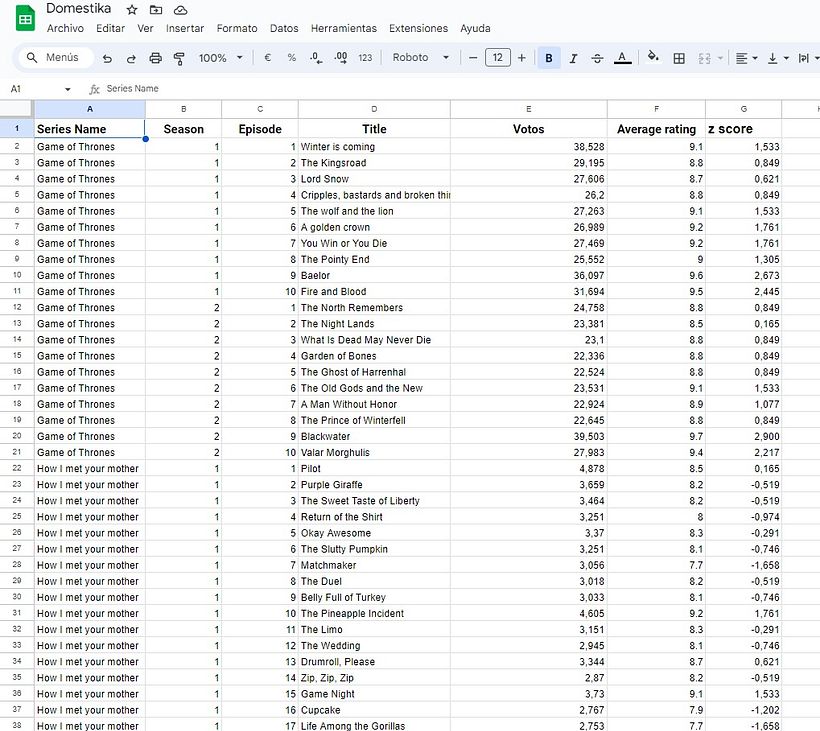Open the Roboto font family dropdown
Viewport: 820px width, 731px height.
pyautogui.click(x=420, y=58)
